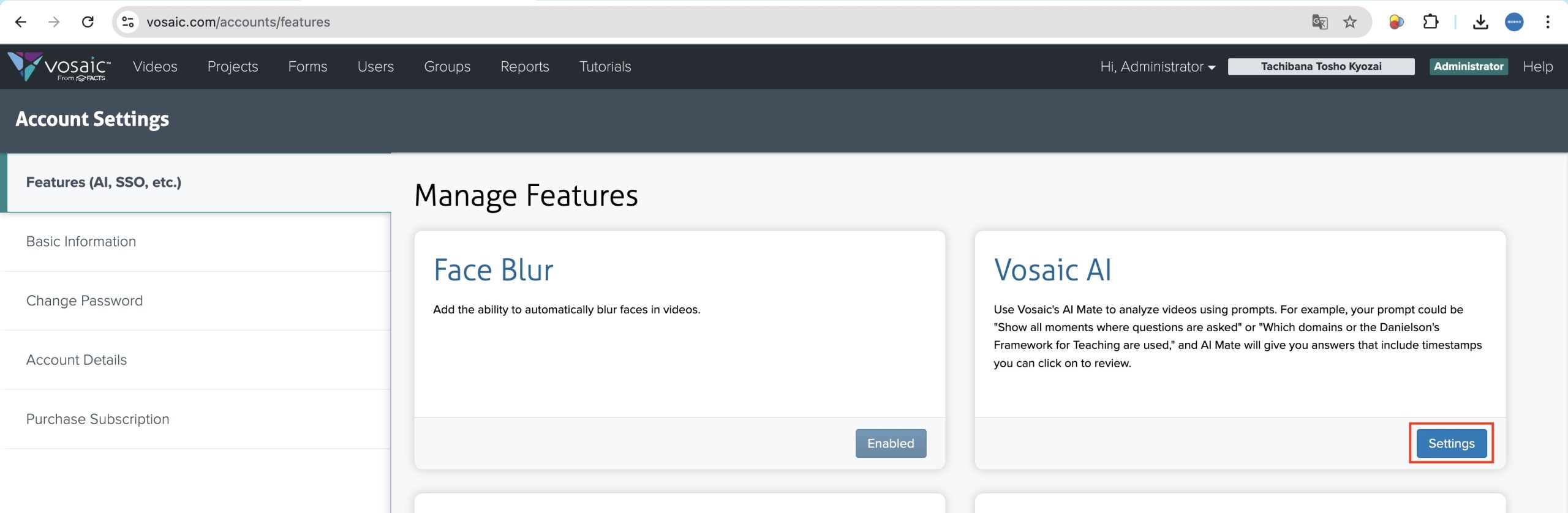Screen dimensions: 1568x513
Task: Open Purchase Subscription in the sidebar
Action: (97, 419)
